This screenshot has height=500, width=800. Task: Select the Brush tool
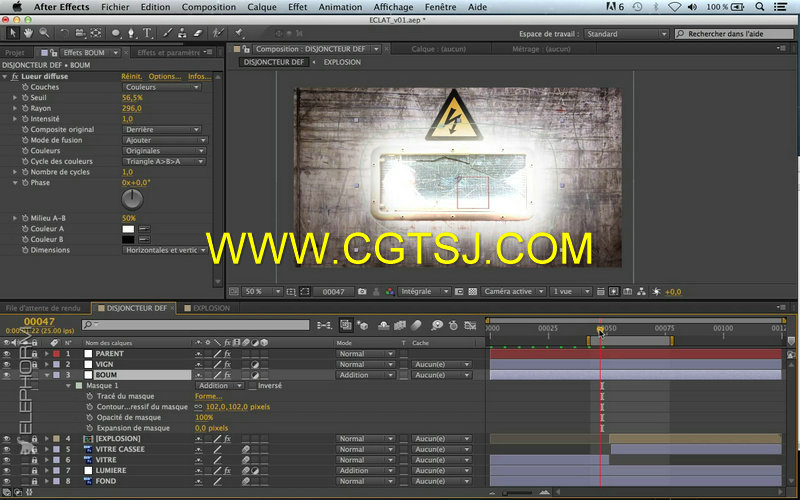pos(167,33)
